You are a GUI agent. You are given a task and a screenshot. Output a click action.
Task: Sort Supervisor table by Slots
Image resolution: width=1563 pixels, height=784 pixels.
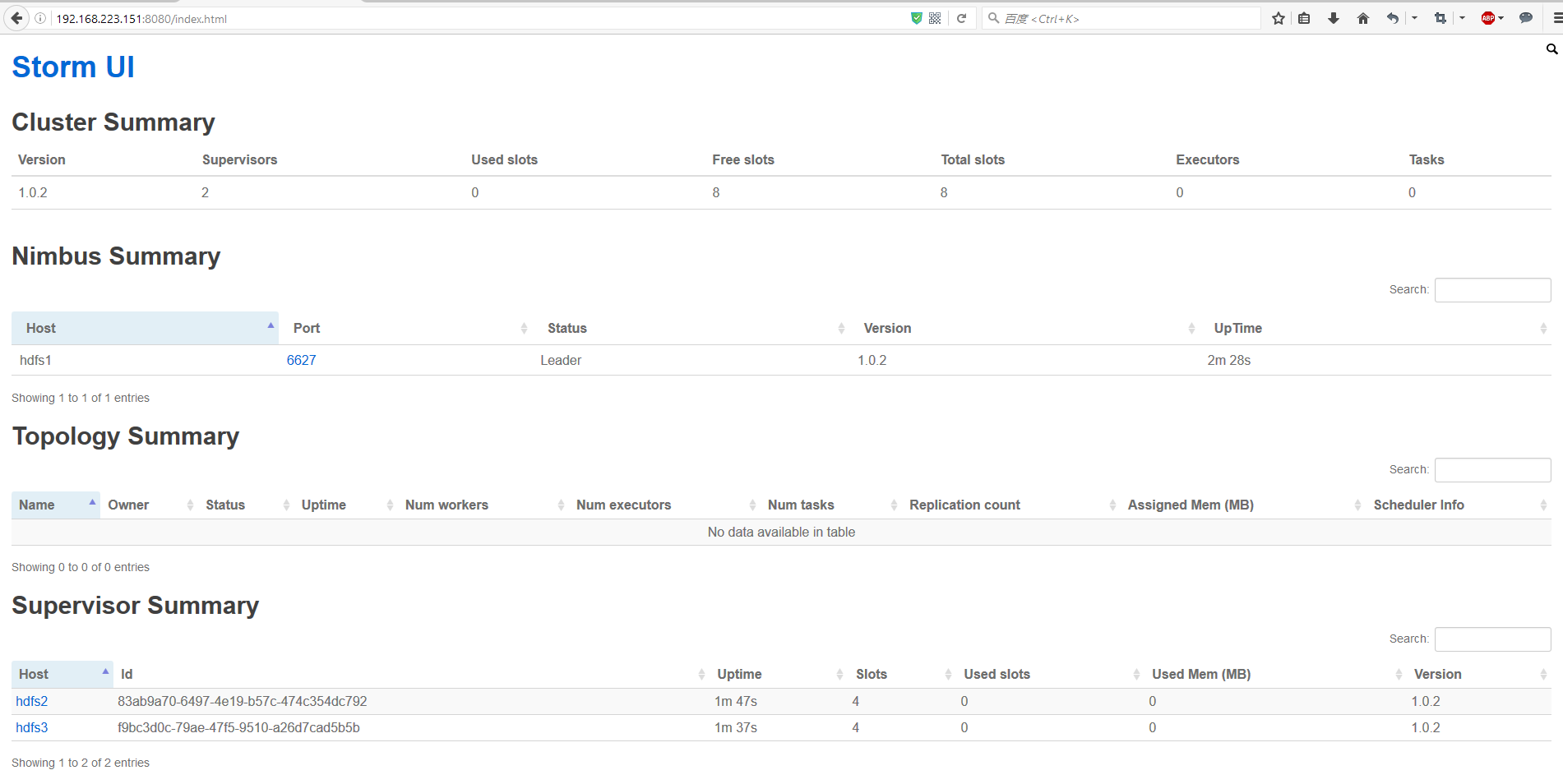coord(902,674)
